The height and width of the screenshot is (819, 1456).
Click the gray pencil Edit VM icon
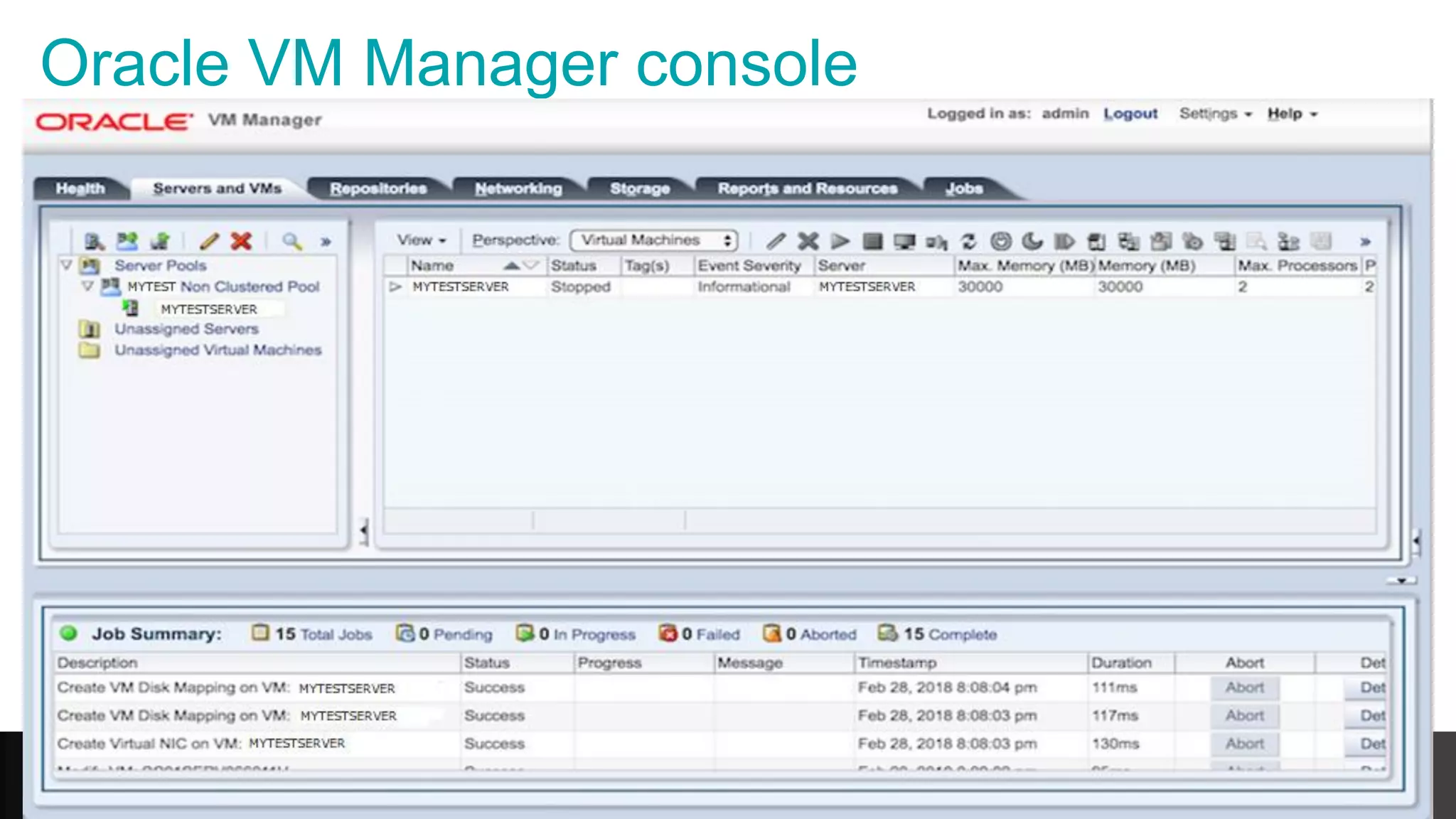(x=776, y=241)
